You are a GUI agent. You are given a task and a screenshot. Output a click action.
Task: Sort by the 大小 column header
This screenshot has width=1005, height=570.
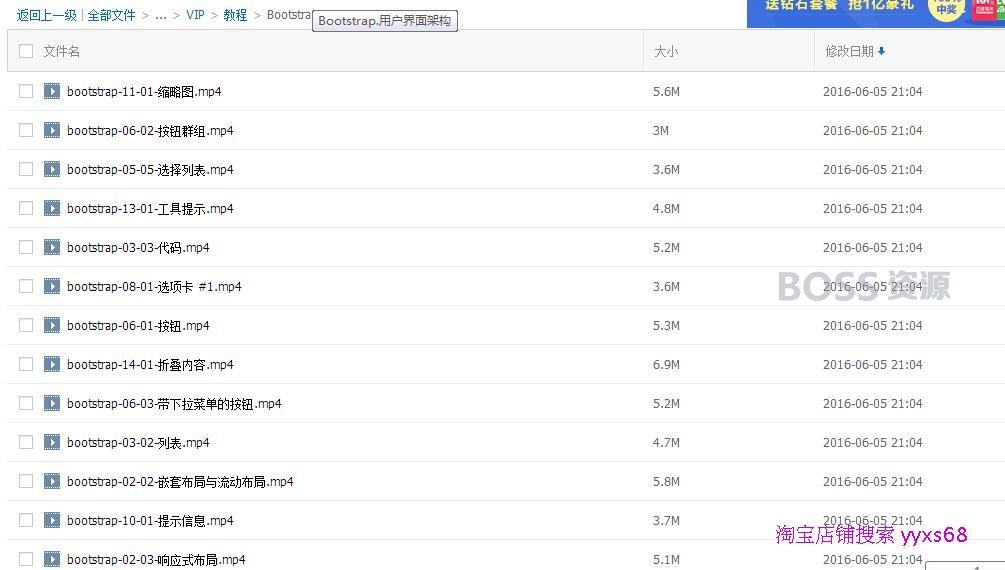click(666, 51)
